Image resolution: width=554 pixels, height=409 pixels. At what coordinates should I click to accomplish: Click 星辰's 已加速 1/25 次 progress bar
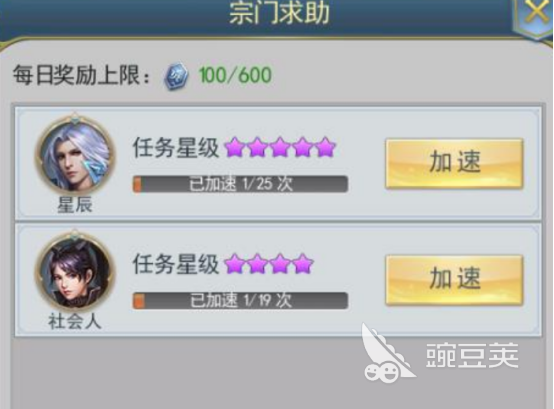tap(240, 184)
